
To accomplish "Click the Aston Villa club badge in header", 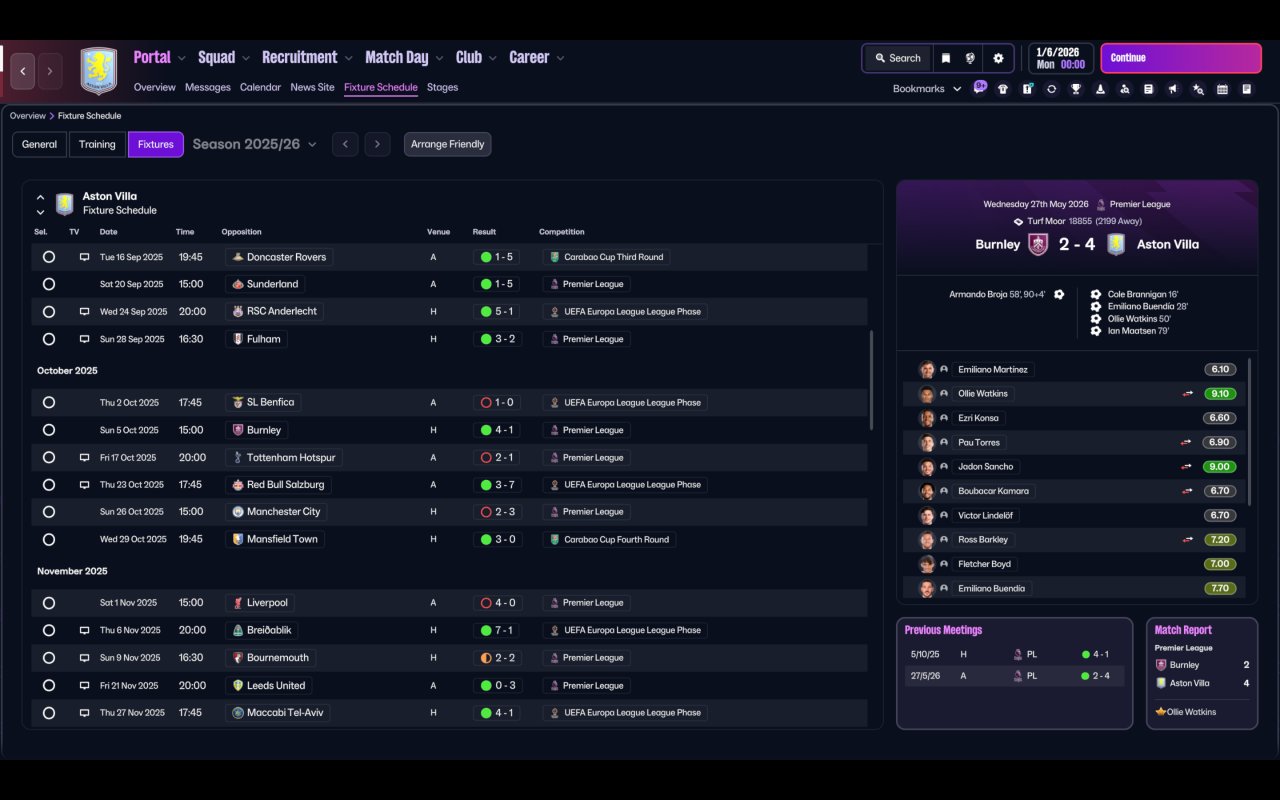I will point(98,71).
